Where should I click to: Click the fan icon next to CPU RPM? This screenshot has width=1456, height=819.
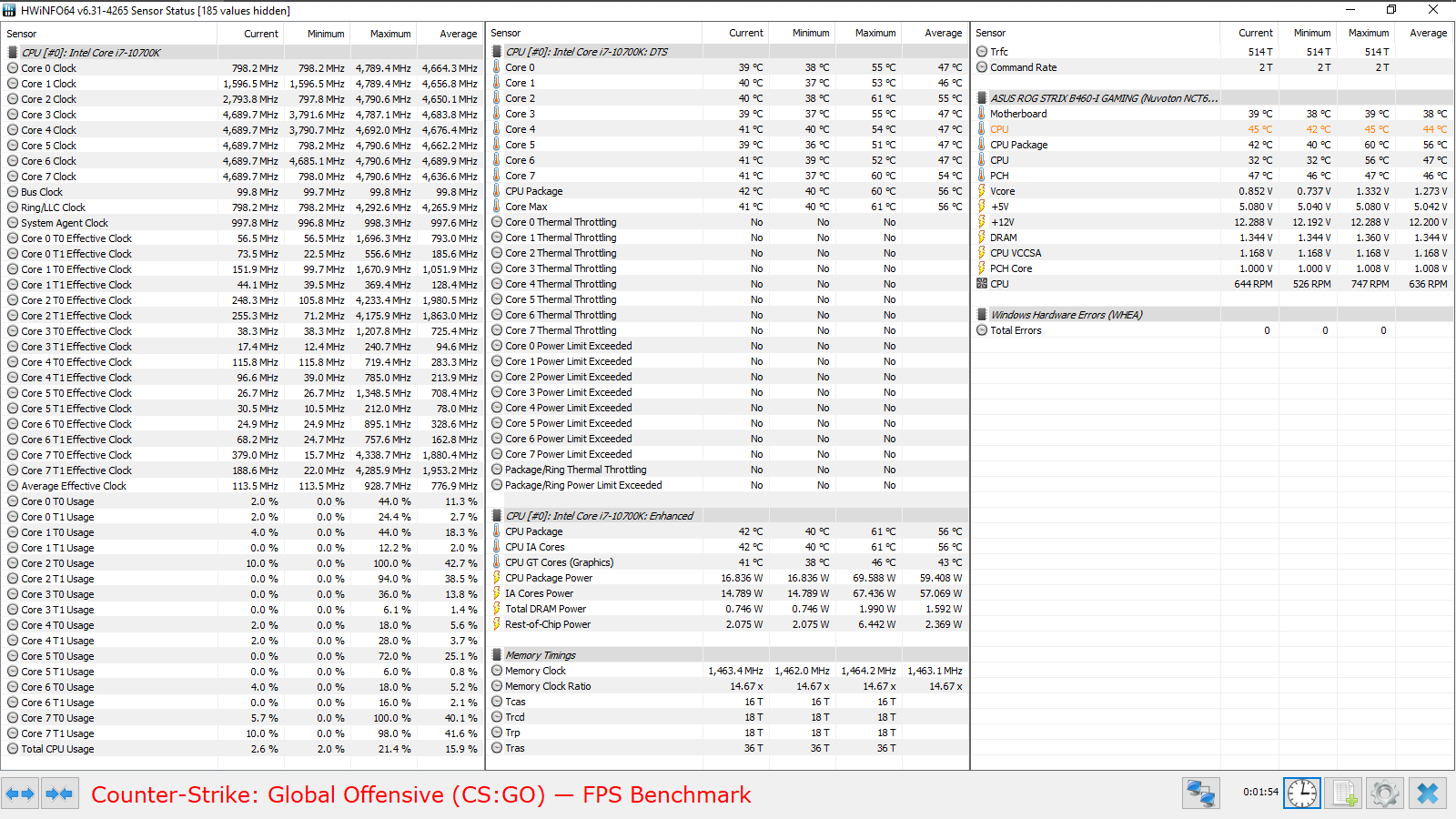point(982,284)
